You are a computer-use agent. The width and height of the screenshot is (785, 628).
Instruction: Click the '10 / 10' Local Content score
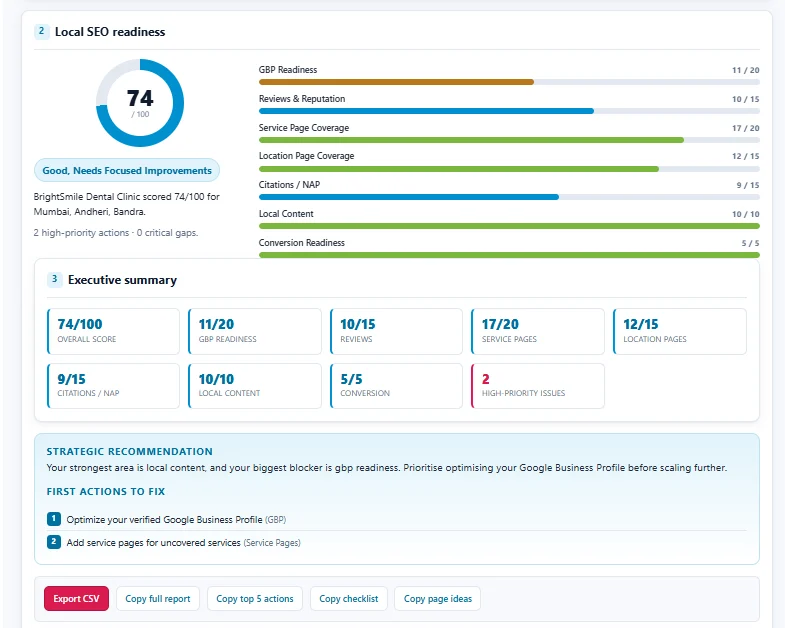(x=745, y=214)
